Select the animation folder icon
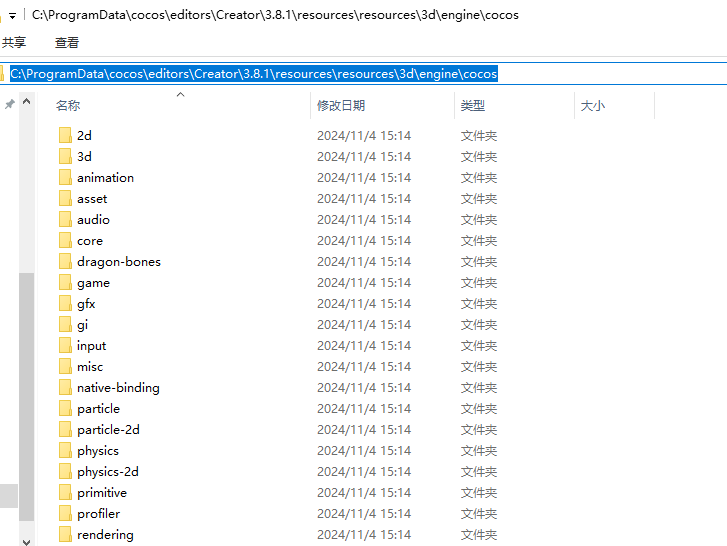 tap(65, 178)
